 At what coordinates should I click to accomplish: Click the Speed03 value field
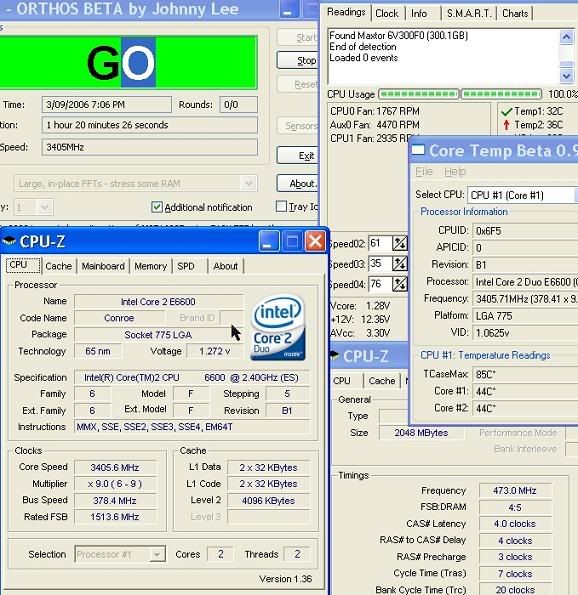380,264
